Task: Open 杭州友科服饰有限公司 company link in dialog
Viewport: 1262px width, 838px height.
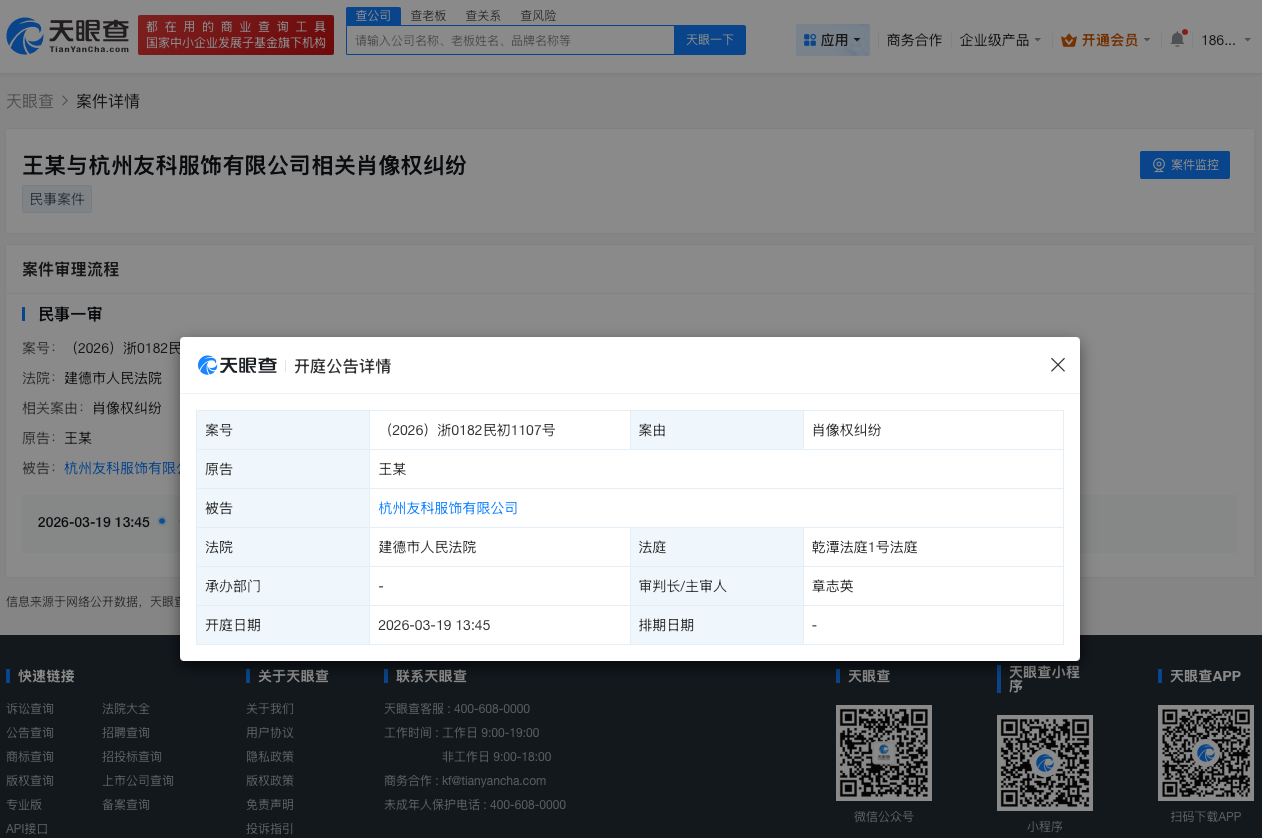Action: tap(447, 508)
